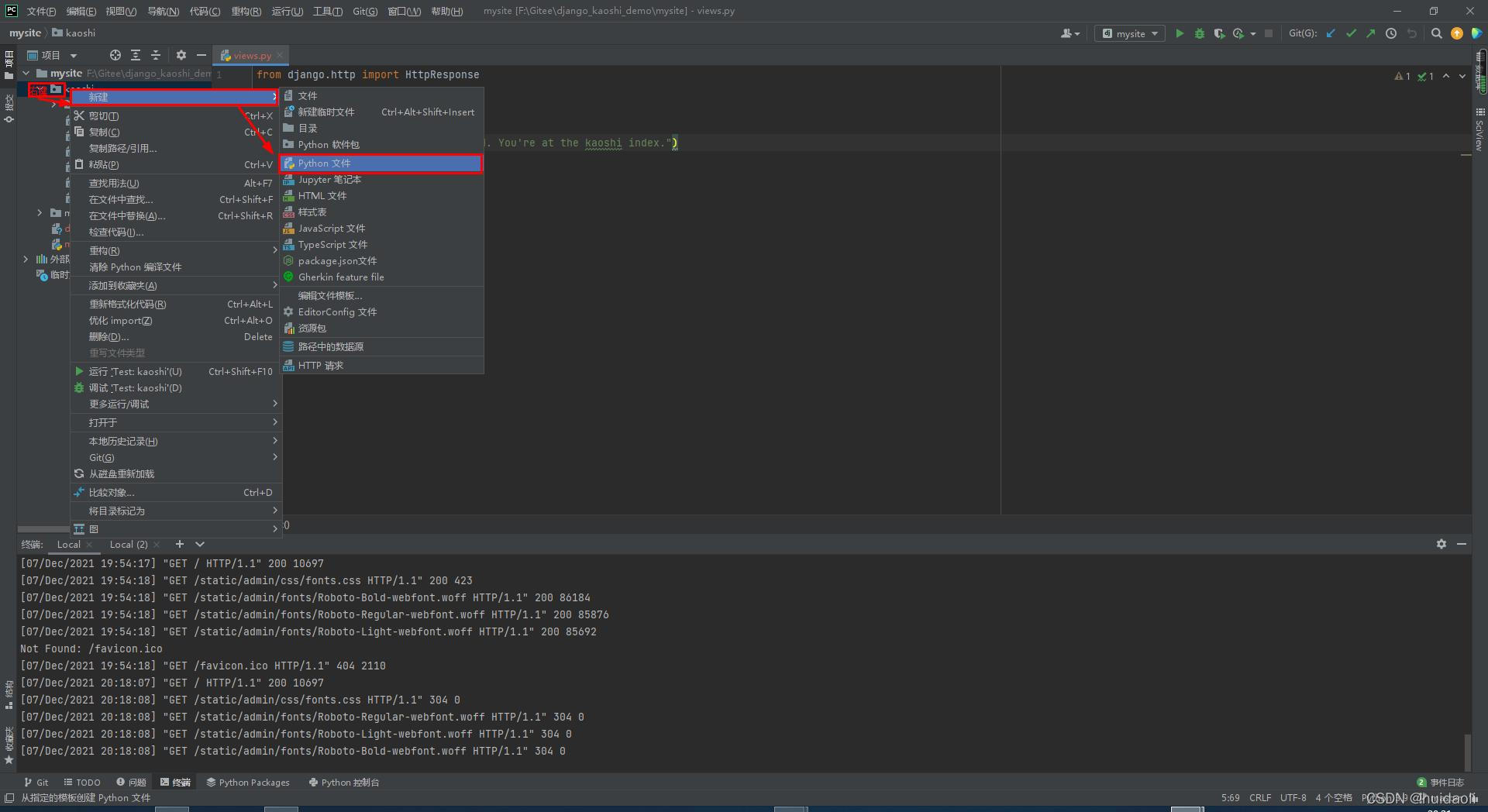
Task: Show Git history with the clock icon
Action: [x=1391, y=33]
